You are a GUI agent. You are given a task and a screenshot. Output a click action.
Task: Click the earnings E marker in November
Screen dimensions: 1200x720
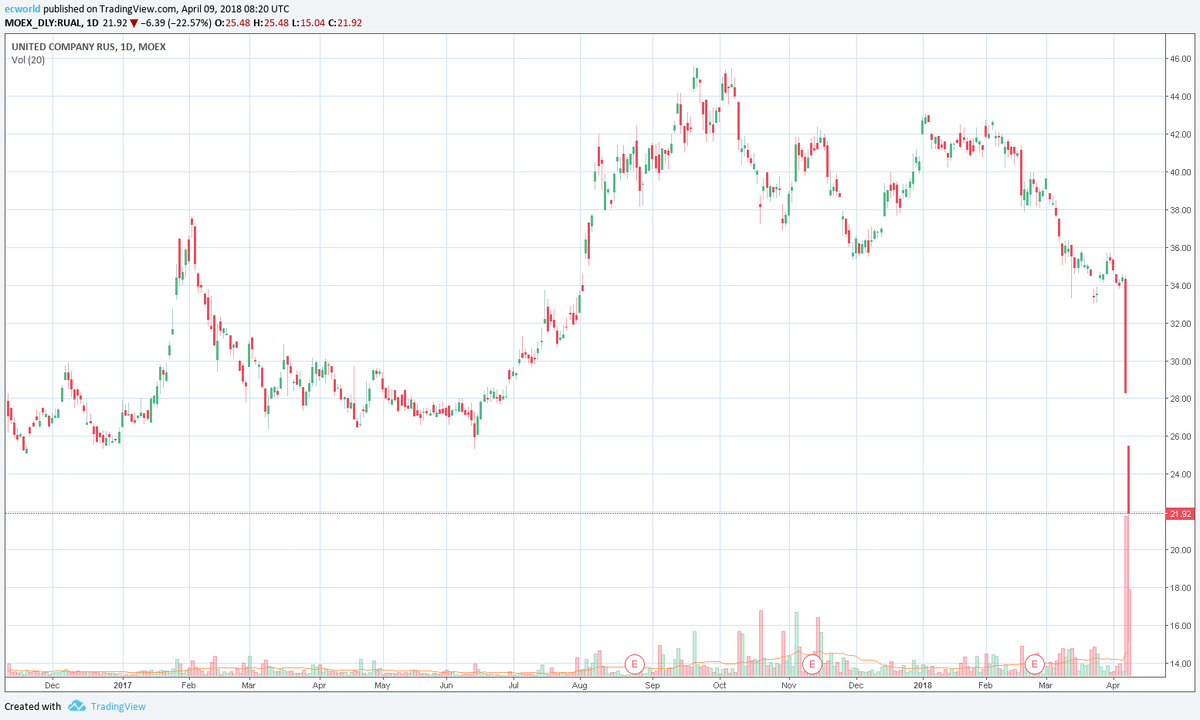coord(813,663)
